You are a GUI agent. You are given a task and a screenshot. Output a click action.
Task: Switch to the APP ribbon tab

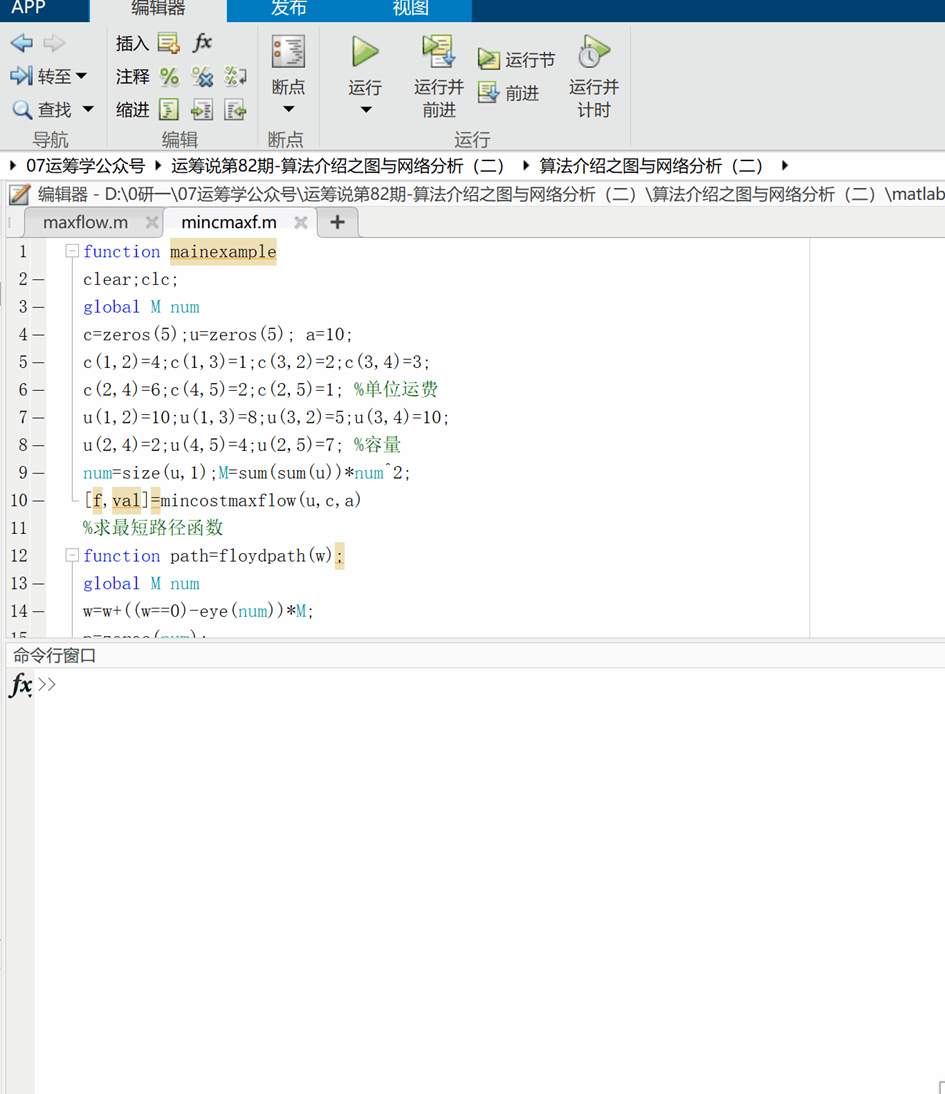pos(29,8)
